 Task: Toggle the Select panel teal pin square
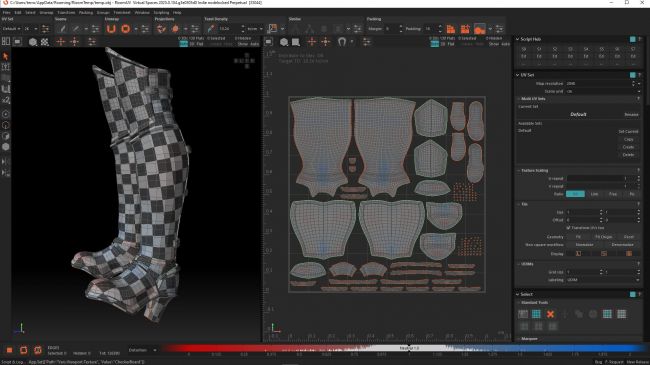tap(633, 294)
